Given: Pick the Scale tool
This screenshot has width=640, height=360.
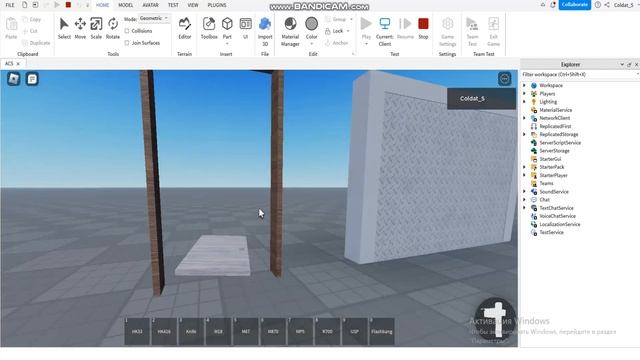Looking at the screenshot, I should 96,28.
